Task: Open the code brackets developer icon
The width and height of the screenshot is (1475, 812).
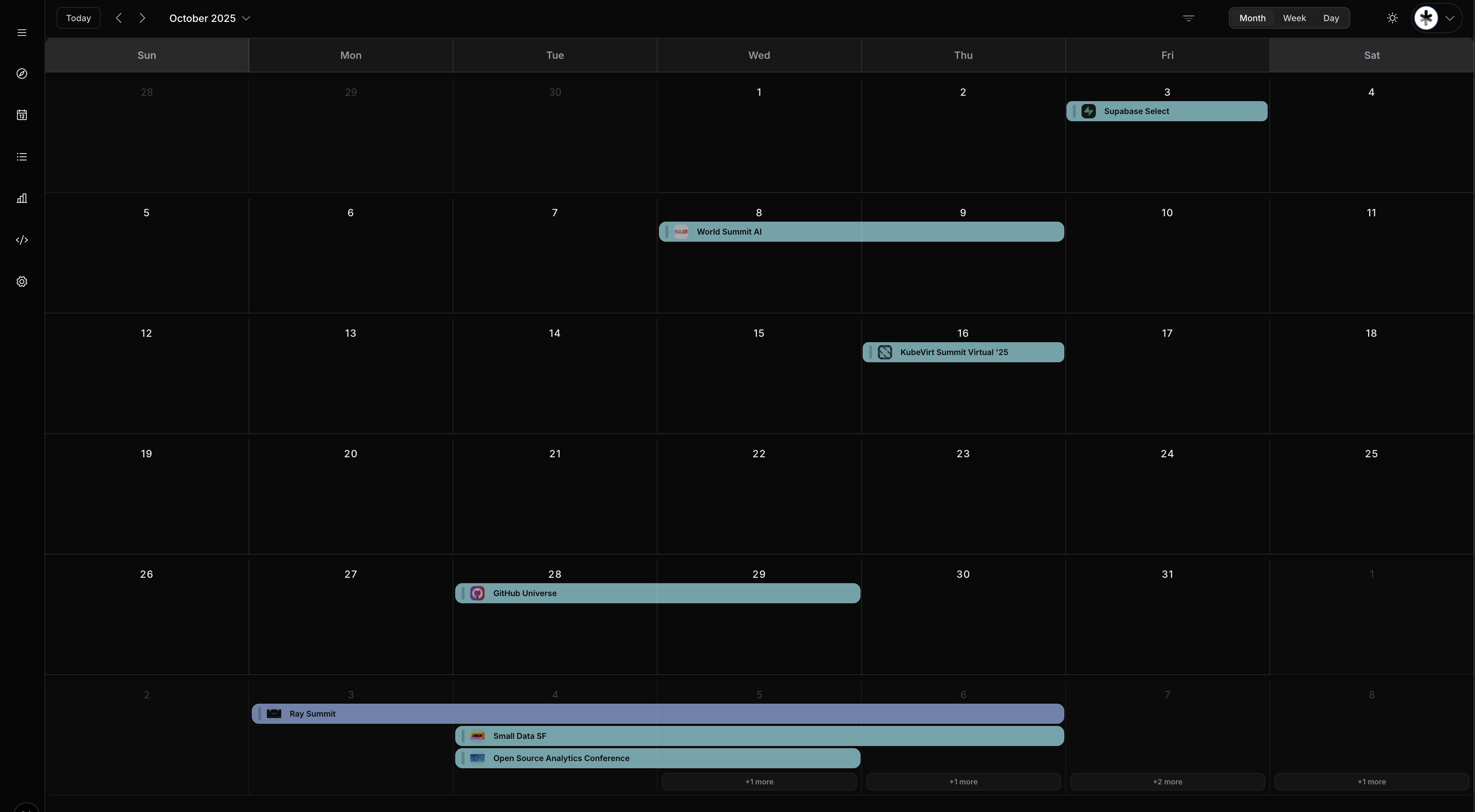Action: pyautogui.click(x=22, y=240)
